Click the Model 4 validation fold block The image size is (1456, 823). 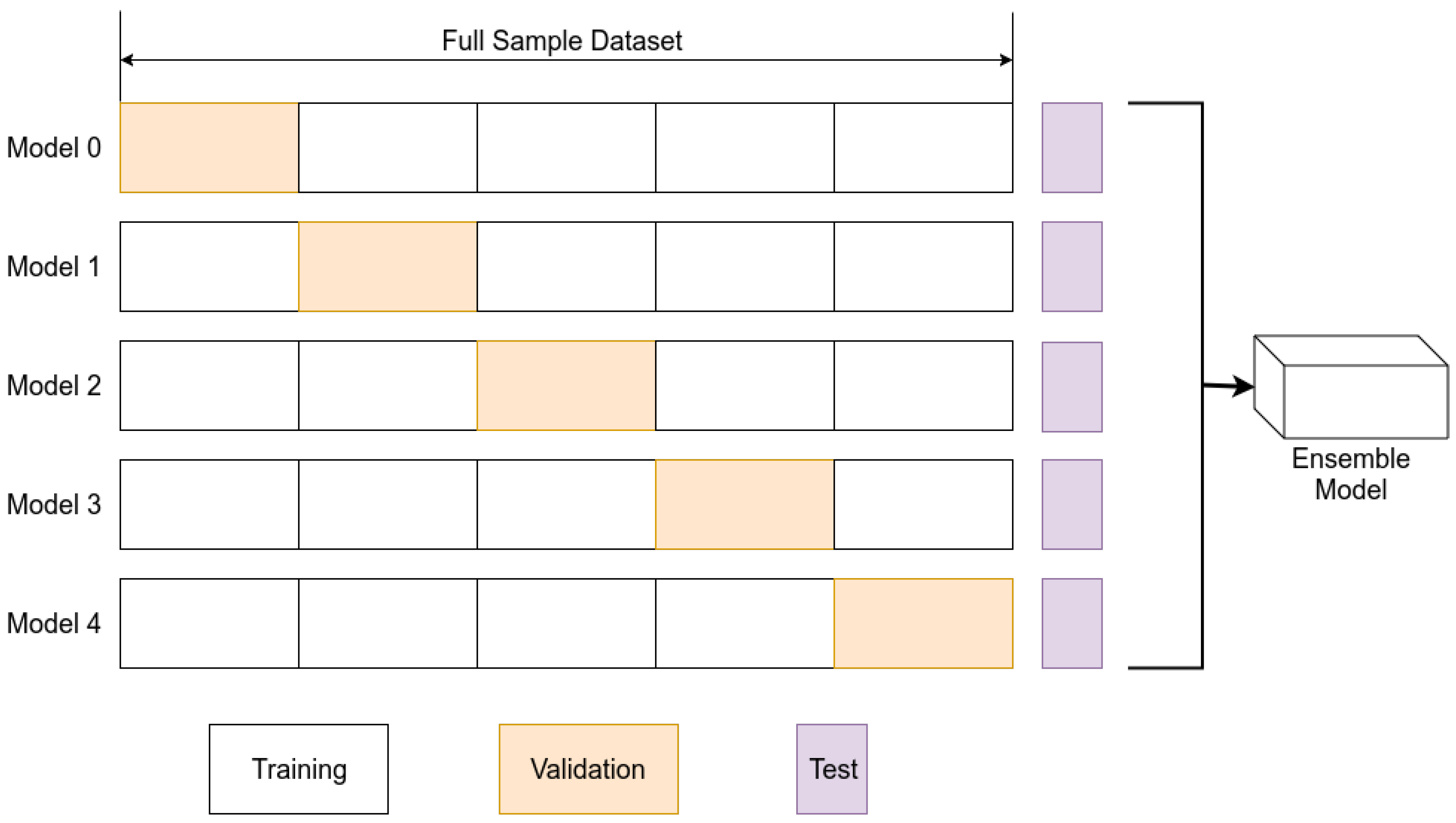(923, 623)
